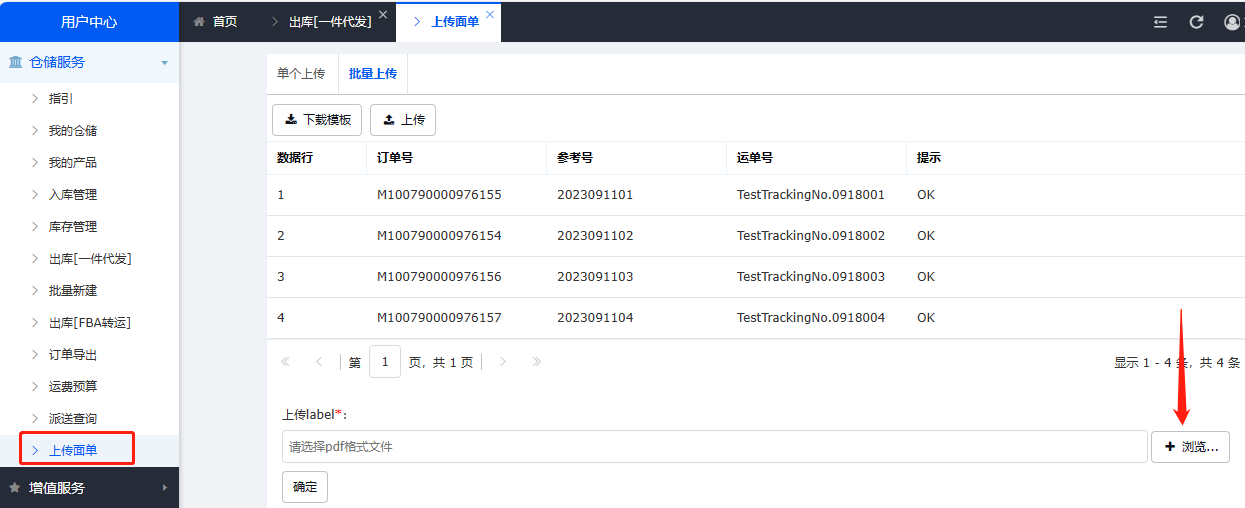Open 出库[FBA转运] in the sidebar
The height and width of the screenshot is (508, 1245).
(89, 323)
